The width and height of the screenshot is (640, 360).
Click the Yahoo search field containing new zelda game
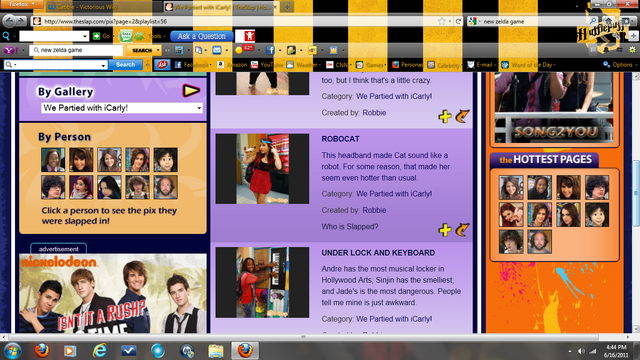point(76,50)
